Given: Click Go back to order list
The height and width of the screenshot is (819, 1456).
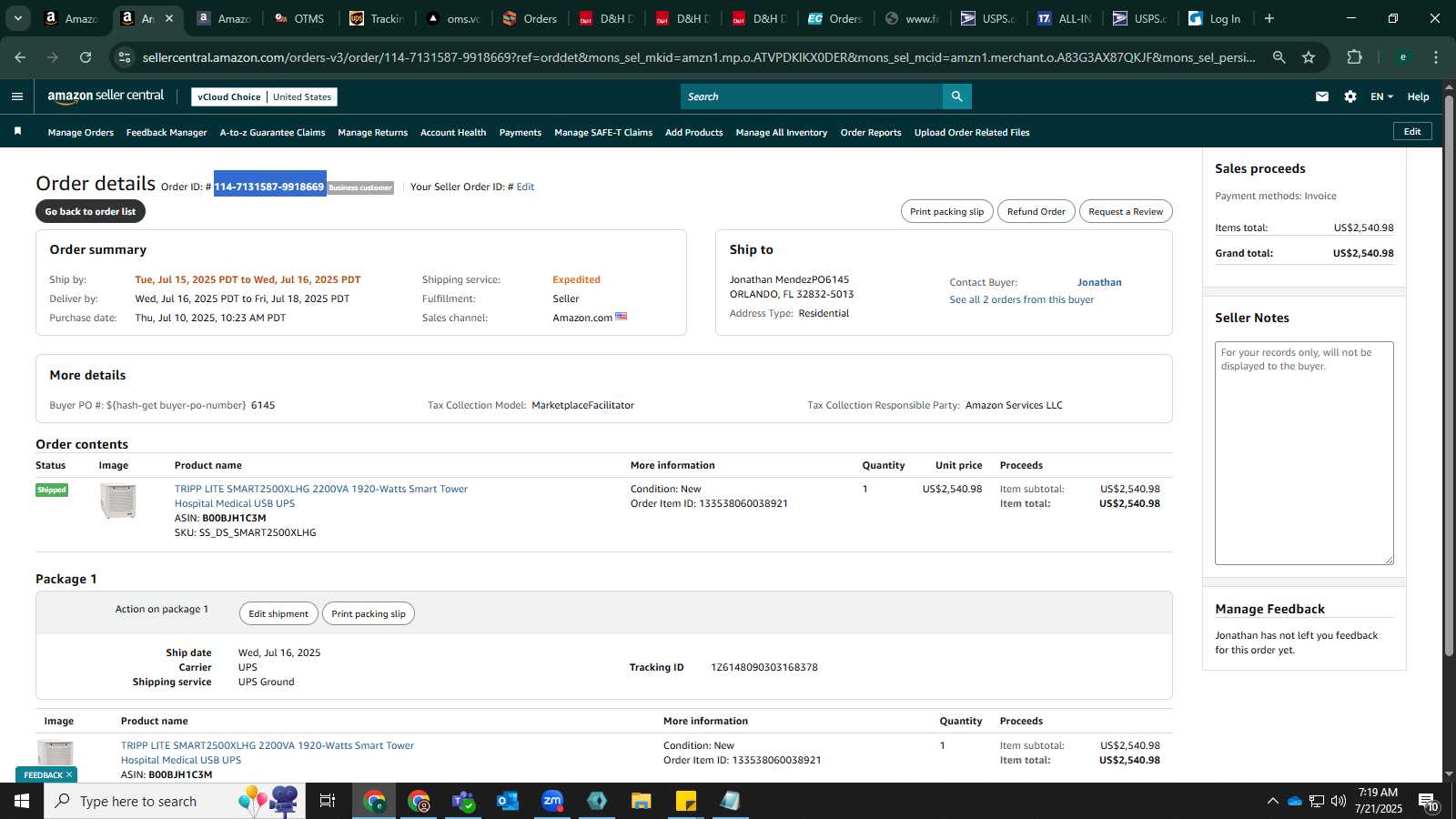Looking at the screenshot, I should (x=90, y=211).
